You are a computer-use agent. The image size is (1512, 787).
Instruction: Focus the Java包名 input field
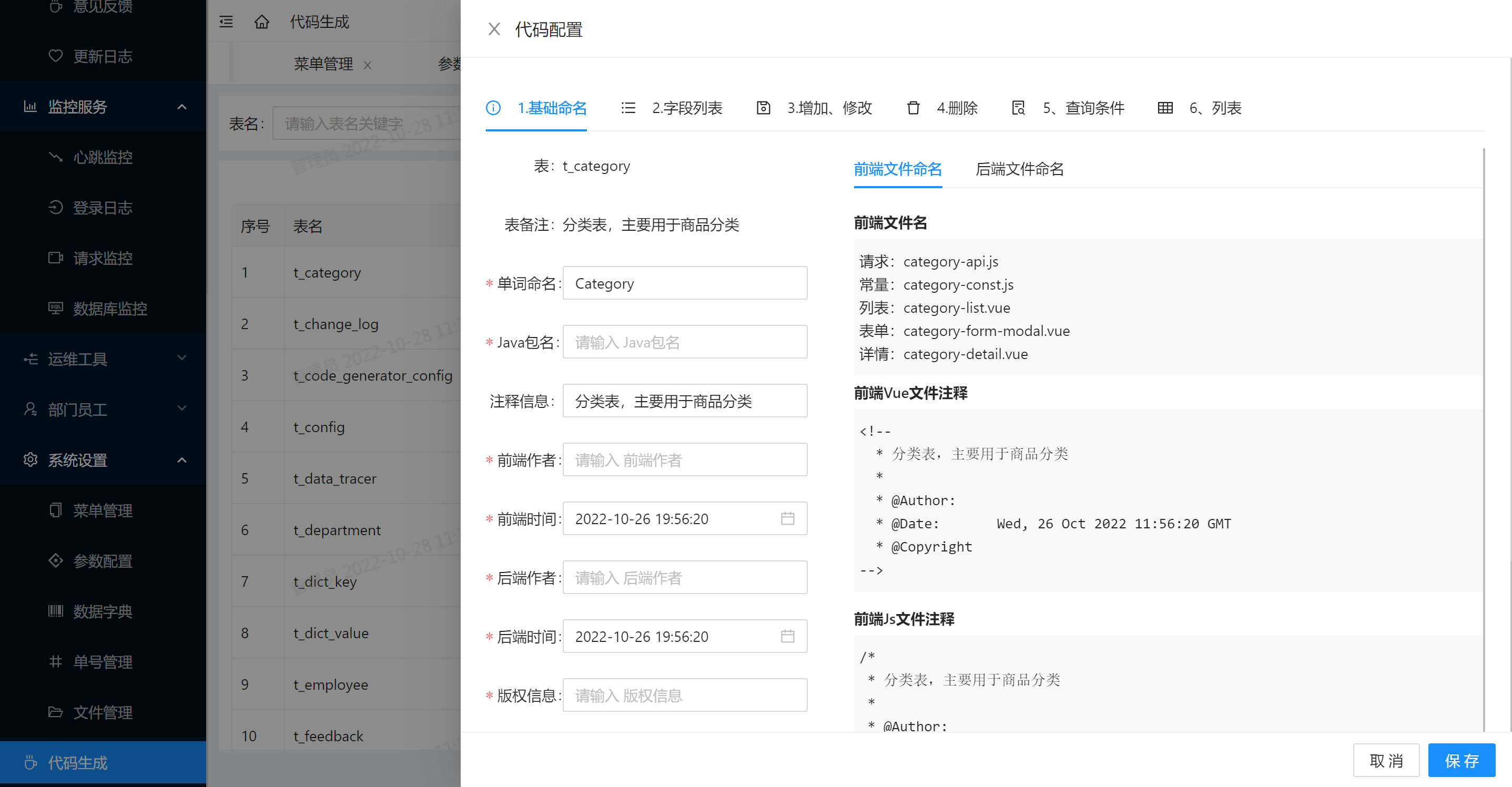click(x=684, y=342)
